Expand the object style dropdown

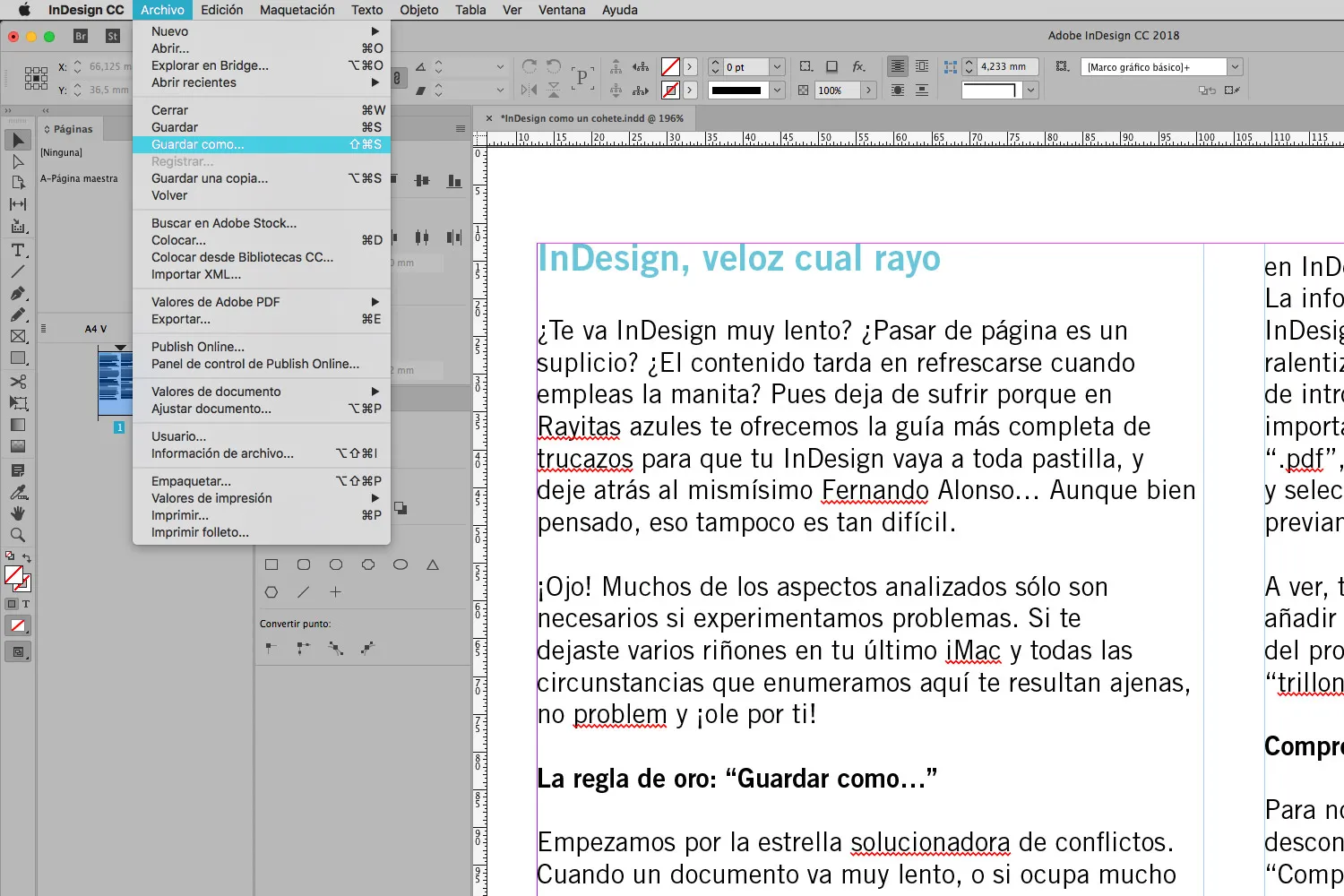(x=1235, y=67)
